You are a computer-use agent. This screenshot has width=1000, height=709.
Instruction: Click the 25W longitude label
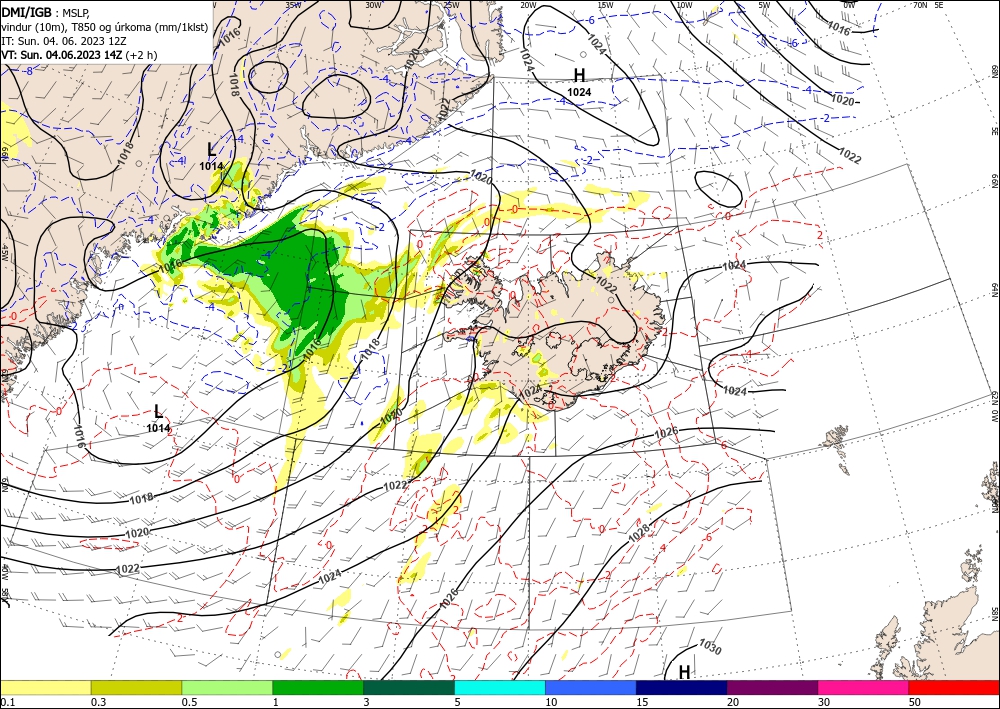click(451, 4)
